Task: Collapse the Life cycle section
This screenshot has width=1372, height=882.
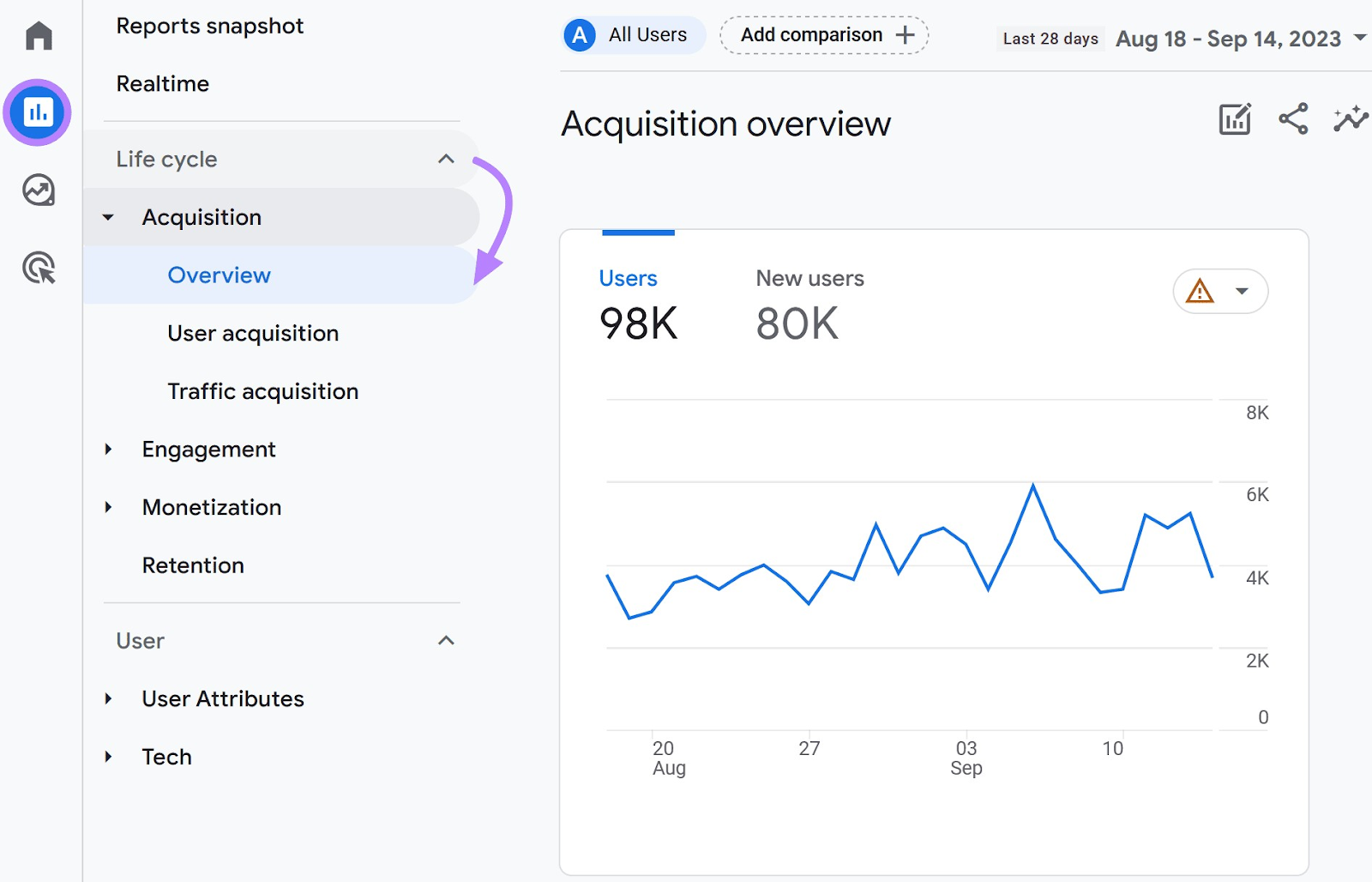Action: (x=445, y=159)
